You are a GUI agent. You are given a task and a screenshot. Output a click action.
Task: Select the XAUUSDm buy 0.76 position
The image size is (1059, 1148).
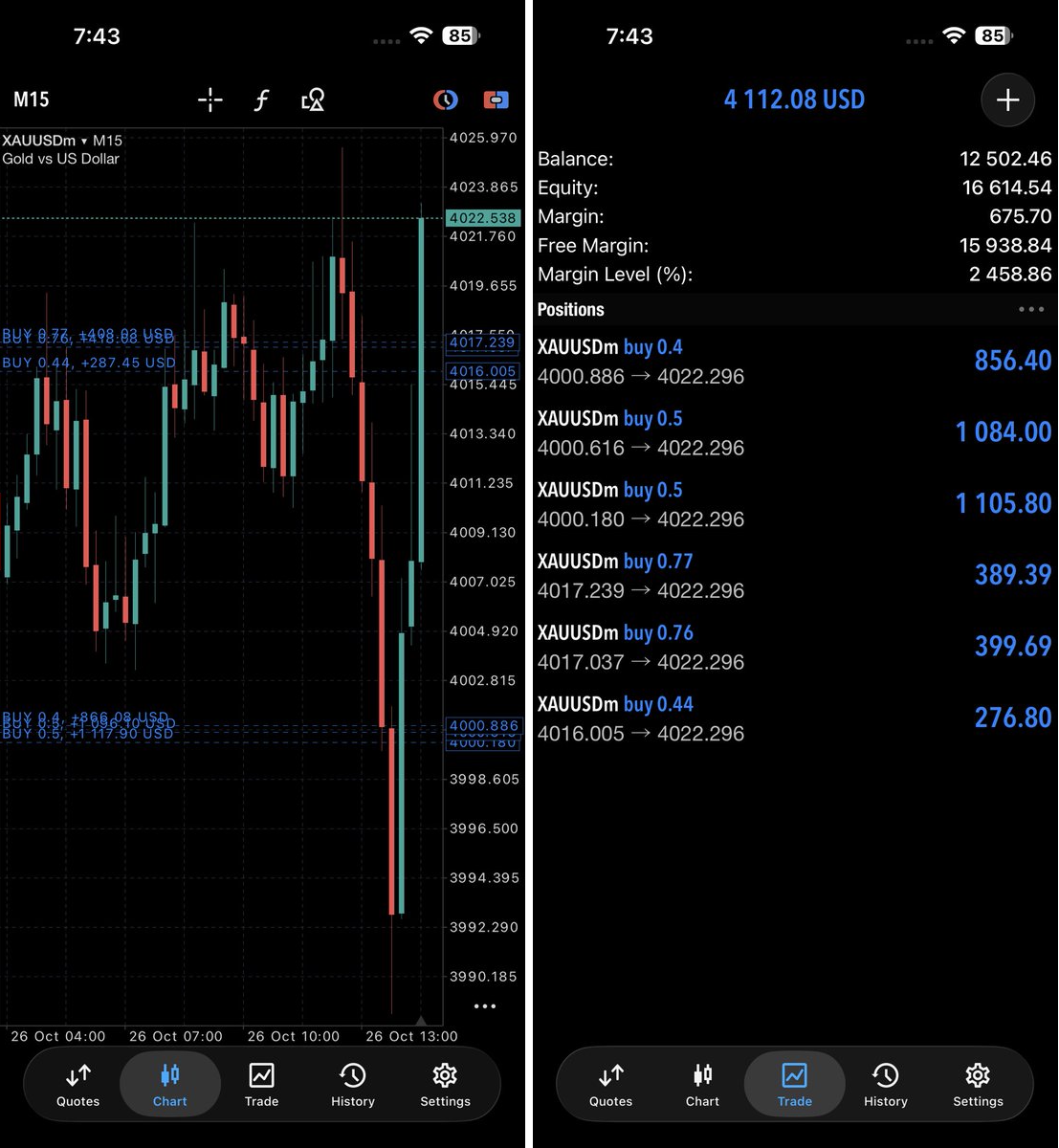794,648
